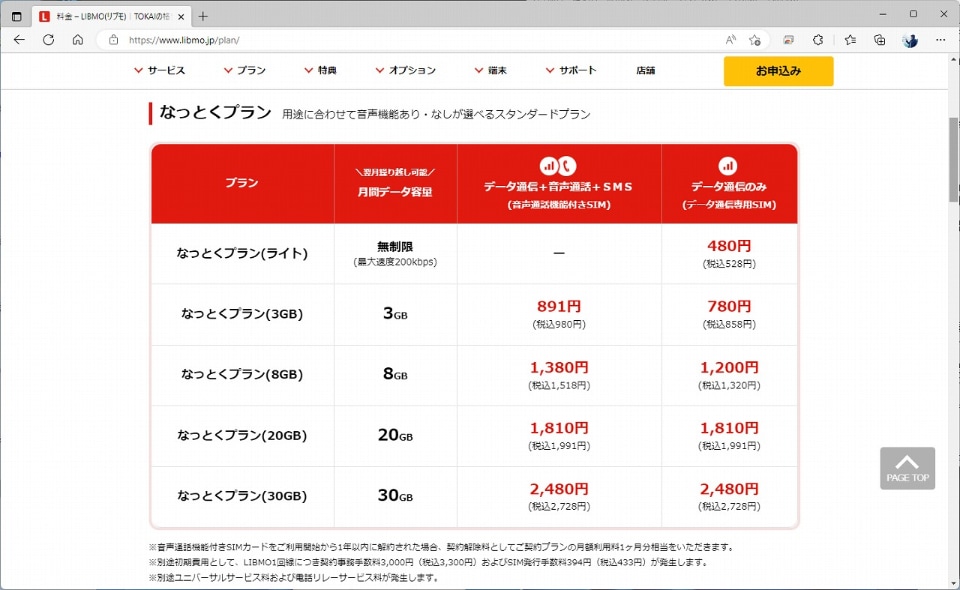
Task: Click the new tab plus icon
Action: (203, 14)
